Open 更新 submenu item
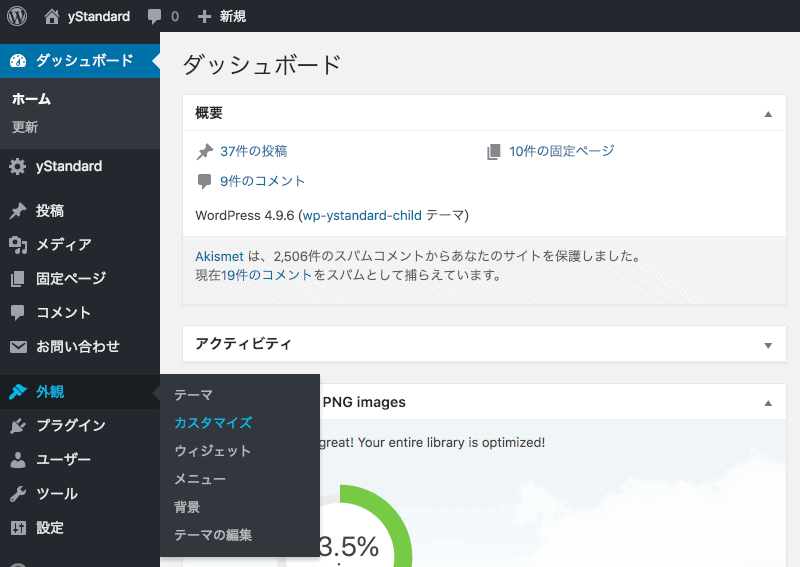800x567 pixels. (x=25, y=127)
